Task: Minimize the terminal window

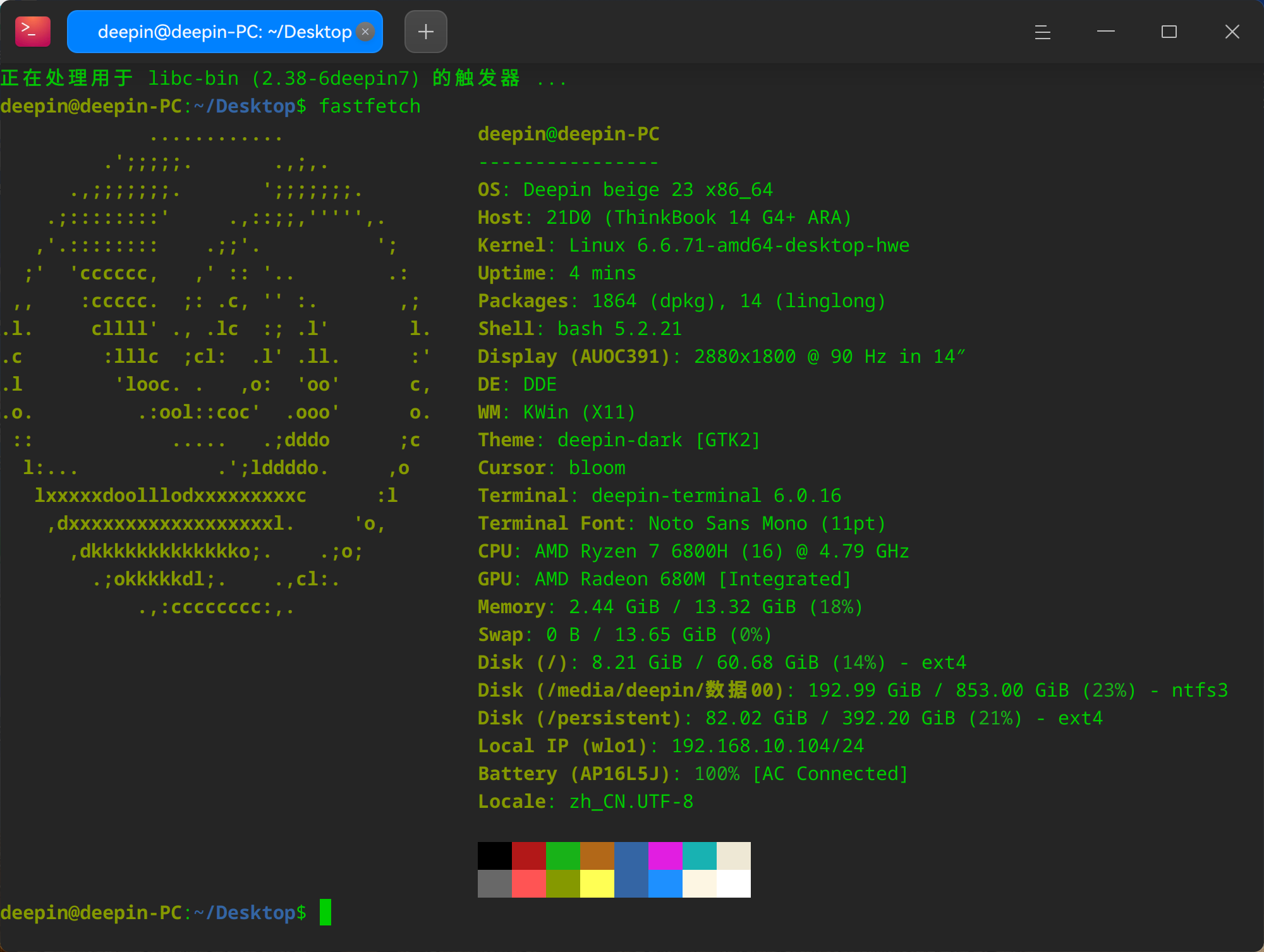Action: click(1106, 32)
